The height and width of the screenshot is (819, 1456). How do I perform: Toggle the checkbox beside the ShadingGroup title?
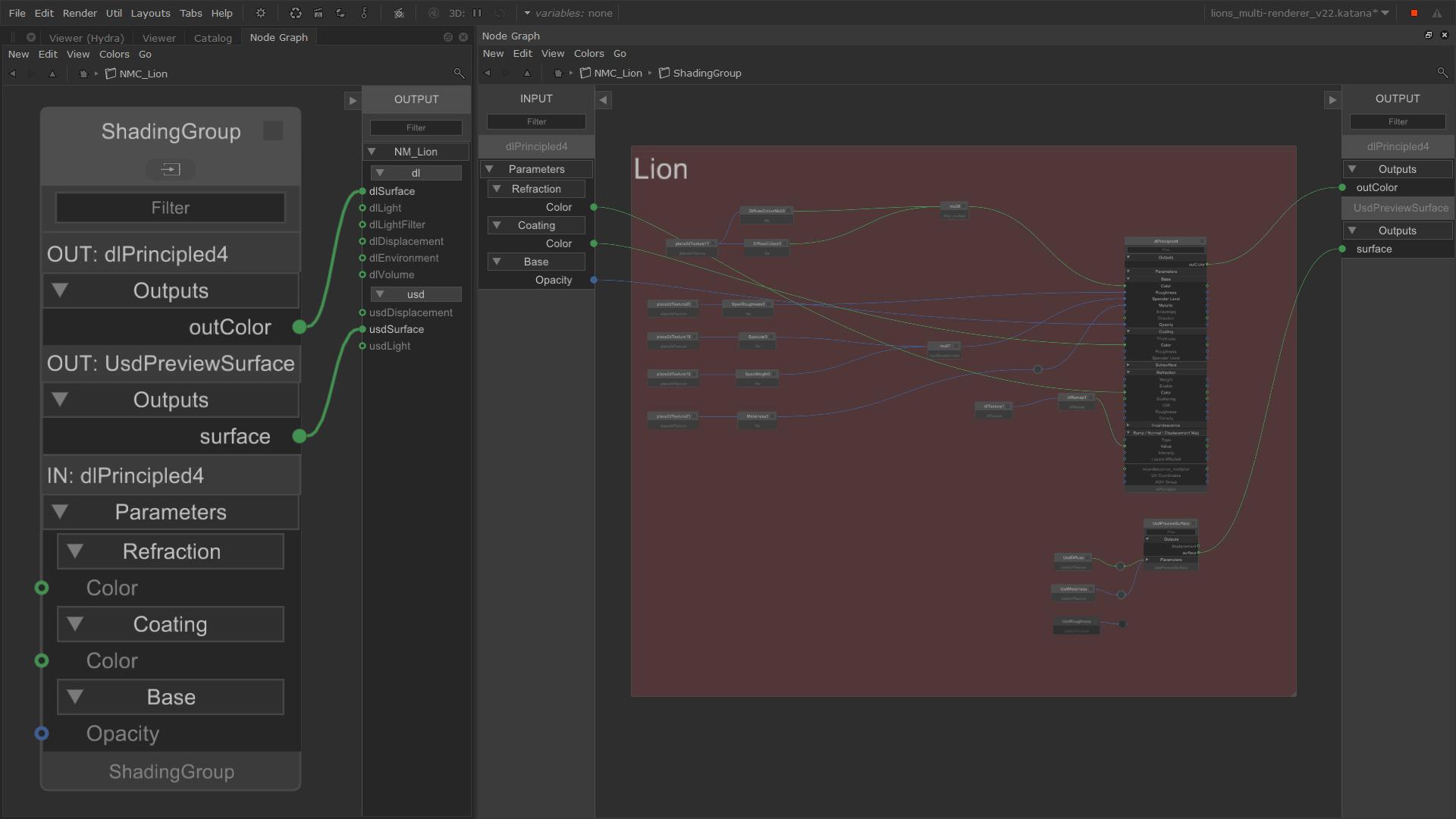coord(272,130)
